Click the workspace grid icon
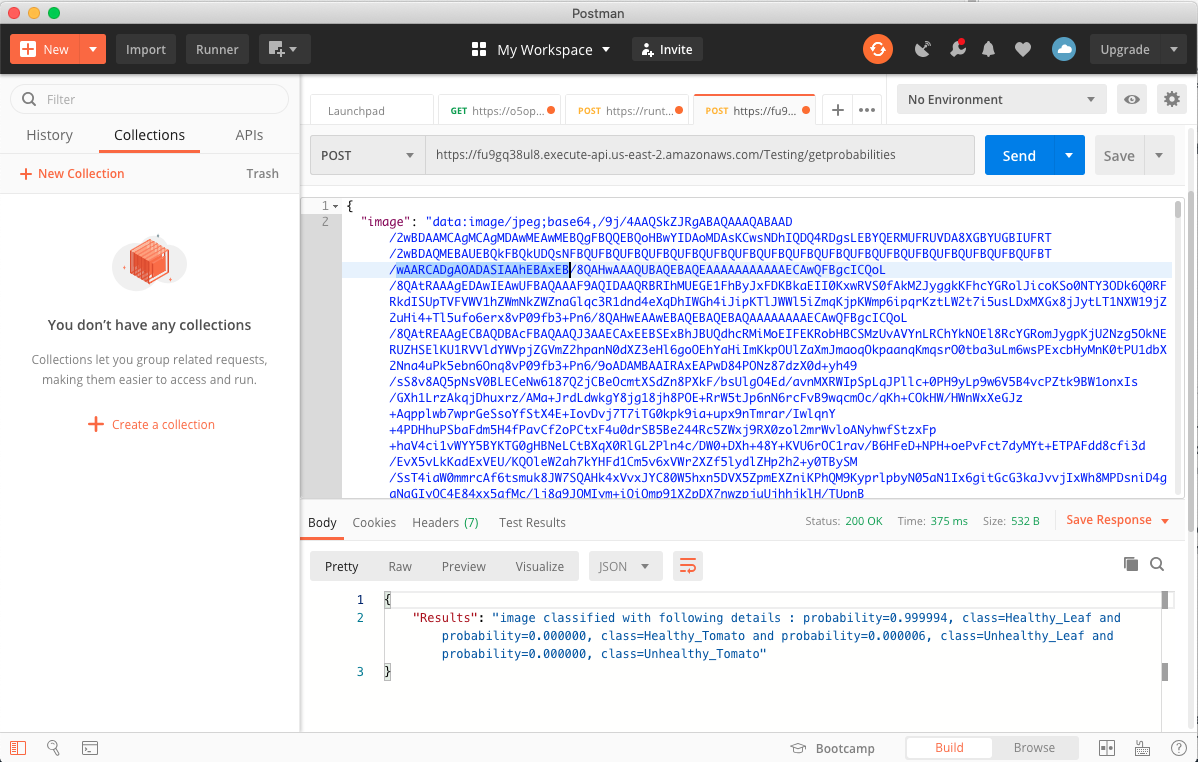Viewport: 1198px width, 762px height. pyautogui.click(x=479, y=50)
